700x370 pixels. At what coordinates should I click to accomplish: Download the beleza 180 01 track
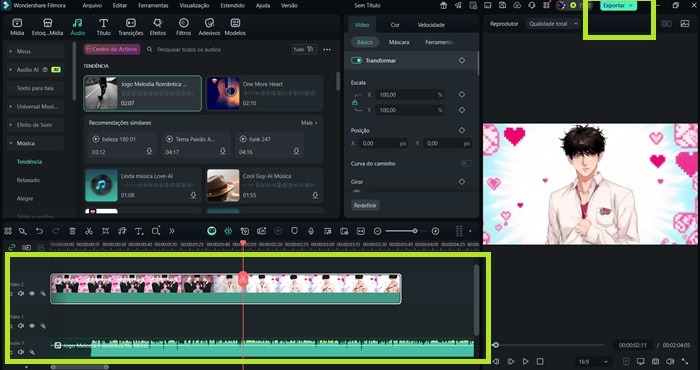click(x=149, y=152)
